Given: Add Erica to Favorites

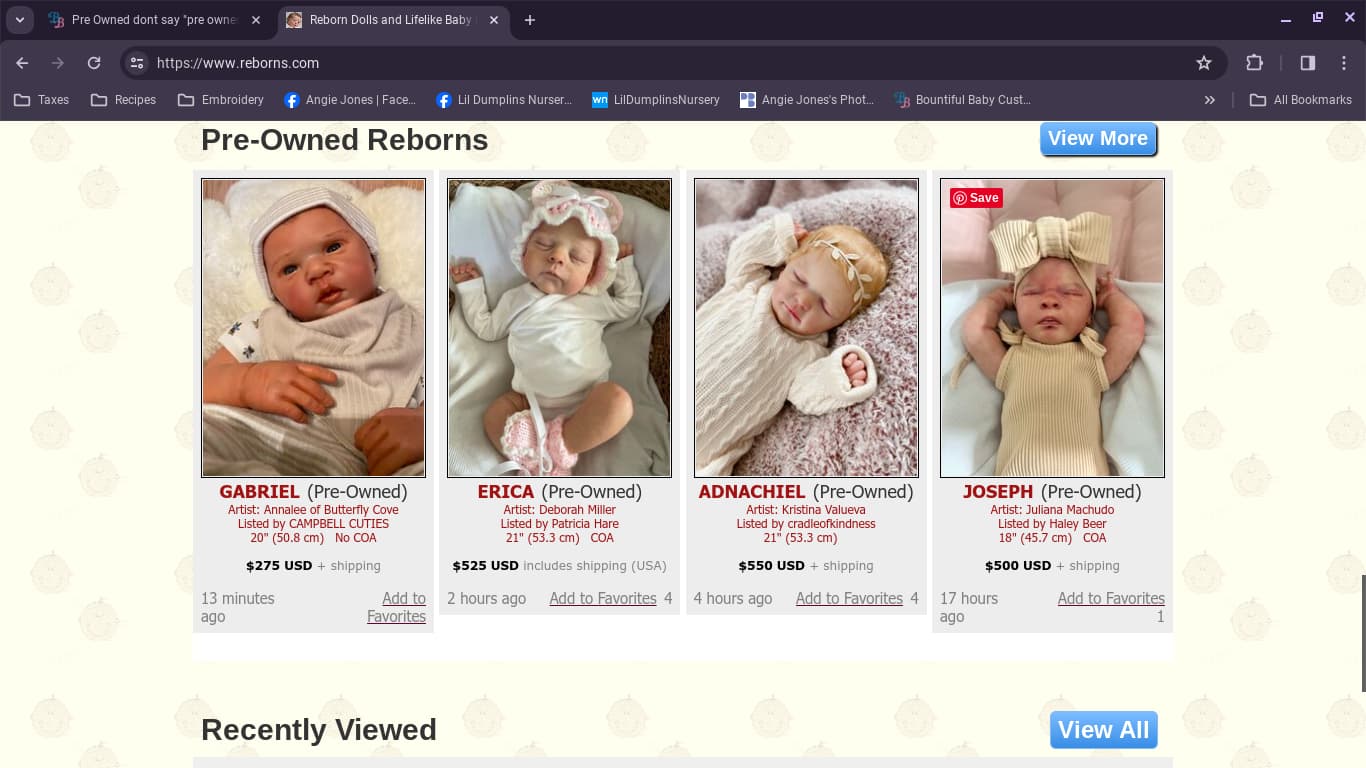Looking at the screenshot, I should tap(603, 598).
